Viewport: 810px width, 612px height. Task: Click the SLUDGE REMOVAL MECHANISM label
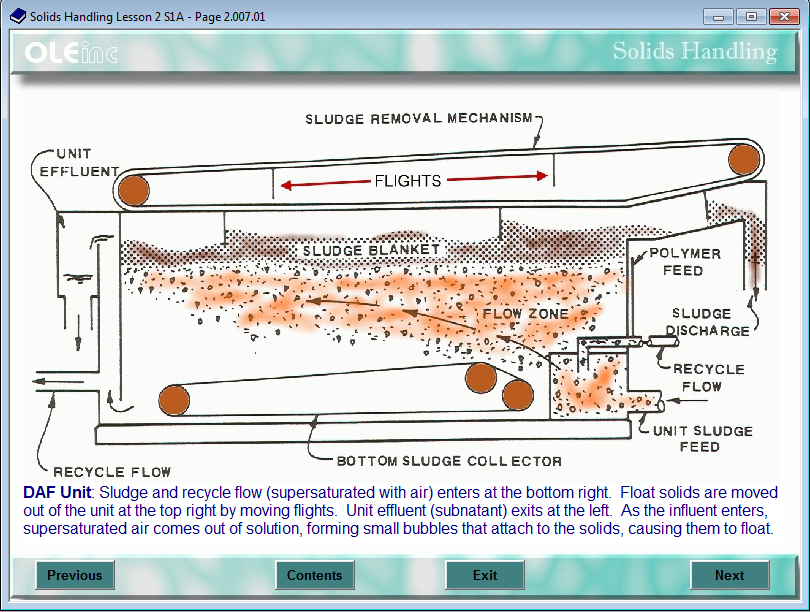(419, 118)
